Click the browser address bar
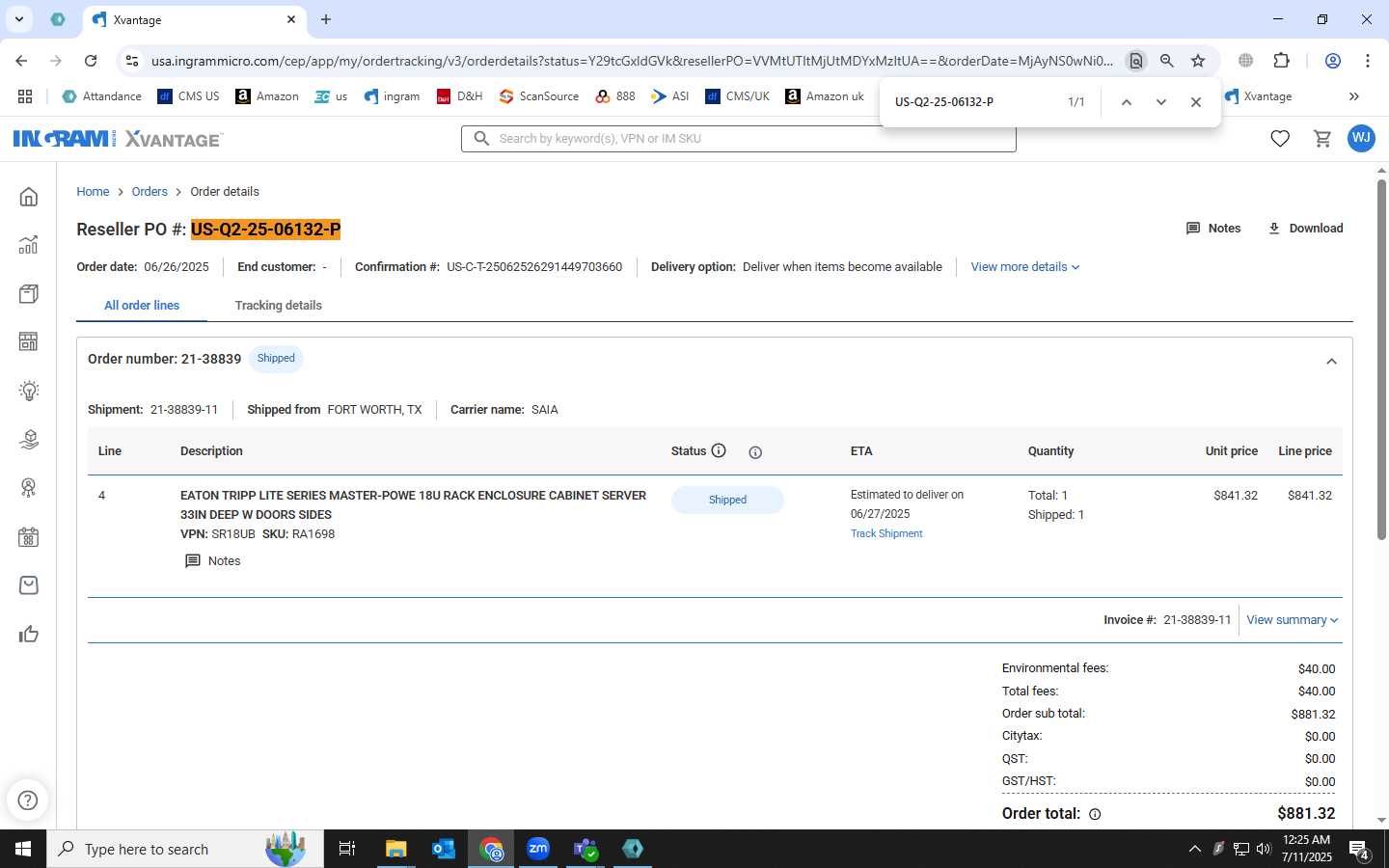Viewport: 1389px width, 868px height. point(632,61)
